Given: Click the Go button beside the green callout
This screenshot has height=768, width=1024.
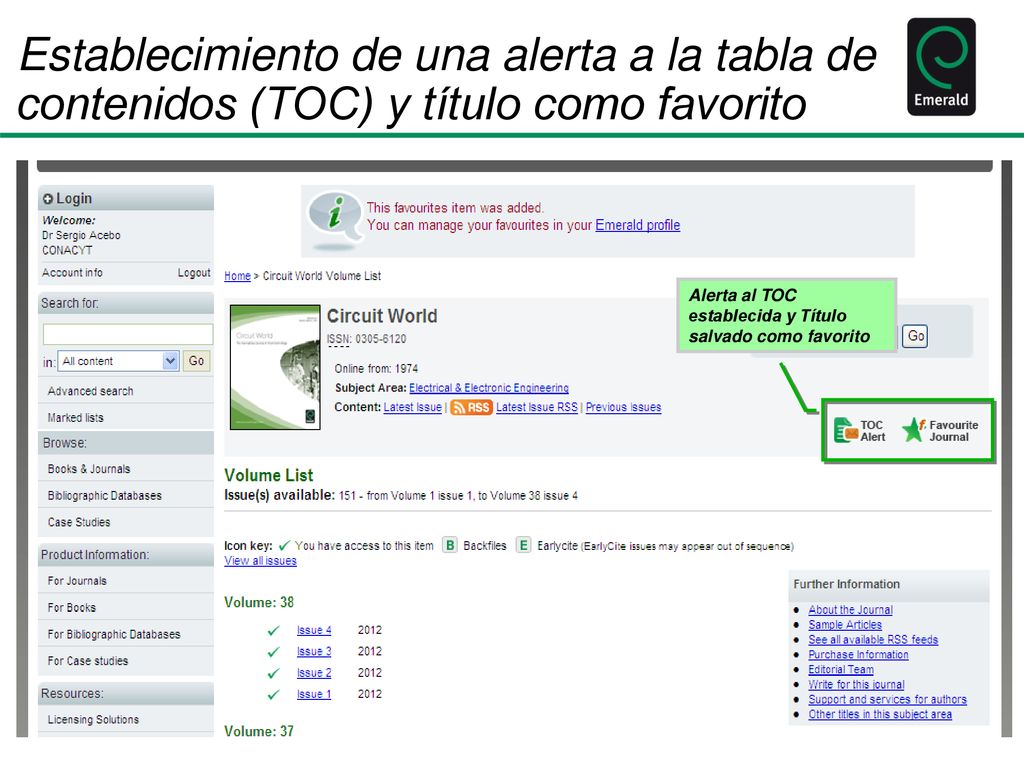Looking at the screenshot, I should pyautogui.click(x=916, y=336).
